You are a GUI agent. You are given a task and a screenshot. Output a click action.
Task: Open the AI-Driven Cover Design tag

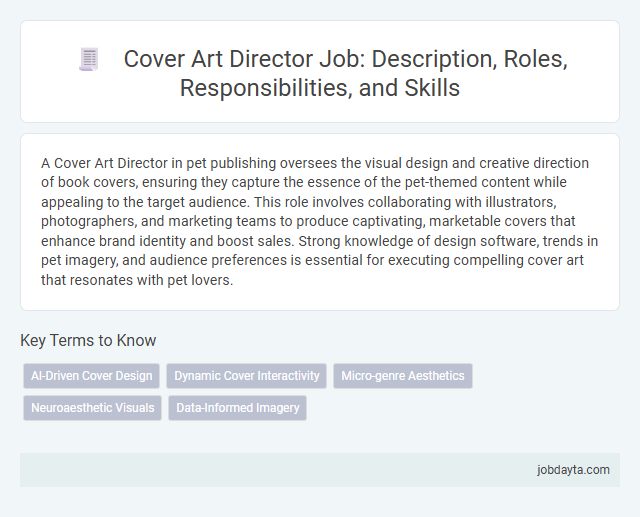coord(91,376)
